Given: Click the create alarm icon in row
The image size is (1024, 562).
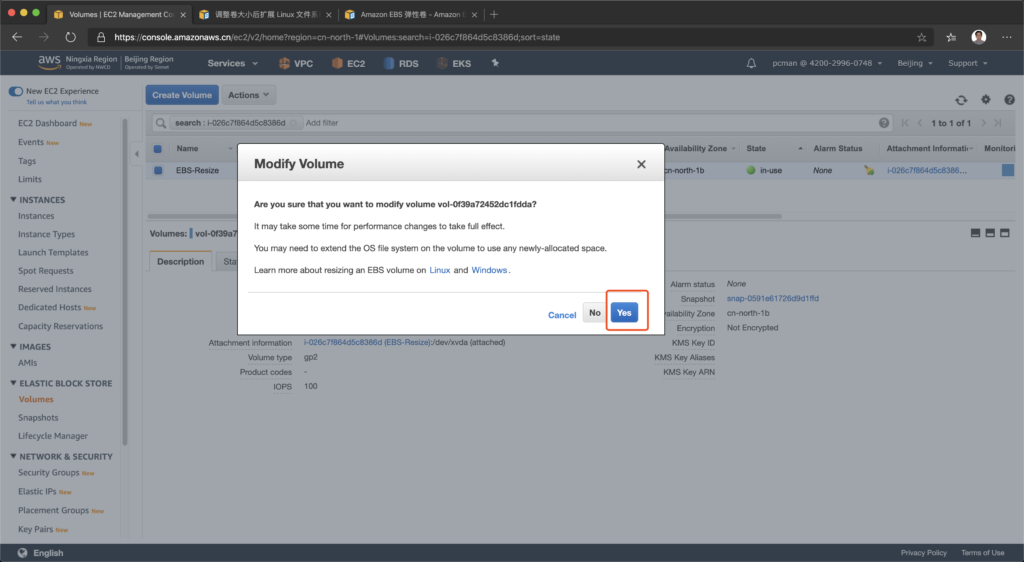Looking at the screenshot, I should 869,171.
